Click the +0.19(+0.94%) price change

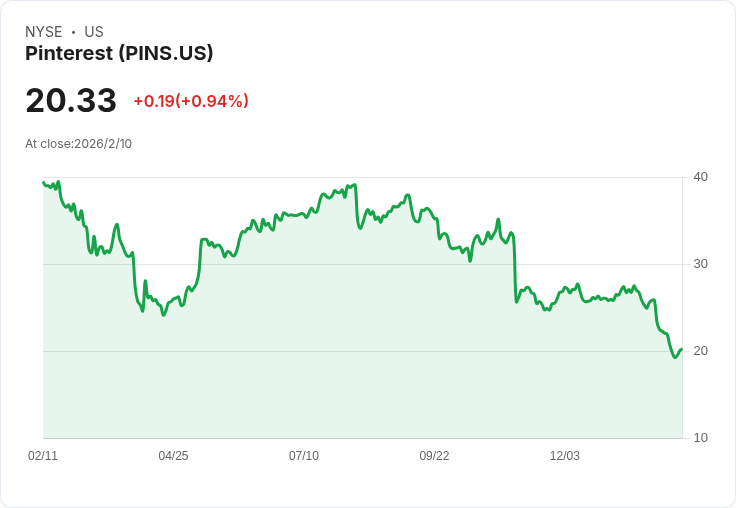(x=191, y=101)
